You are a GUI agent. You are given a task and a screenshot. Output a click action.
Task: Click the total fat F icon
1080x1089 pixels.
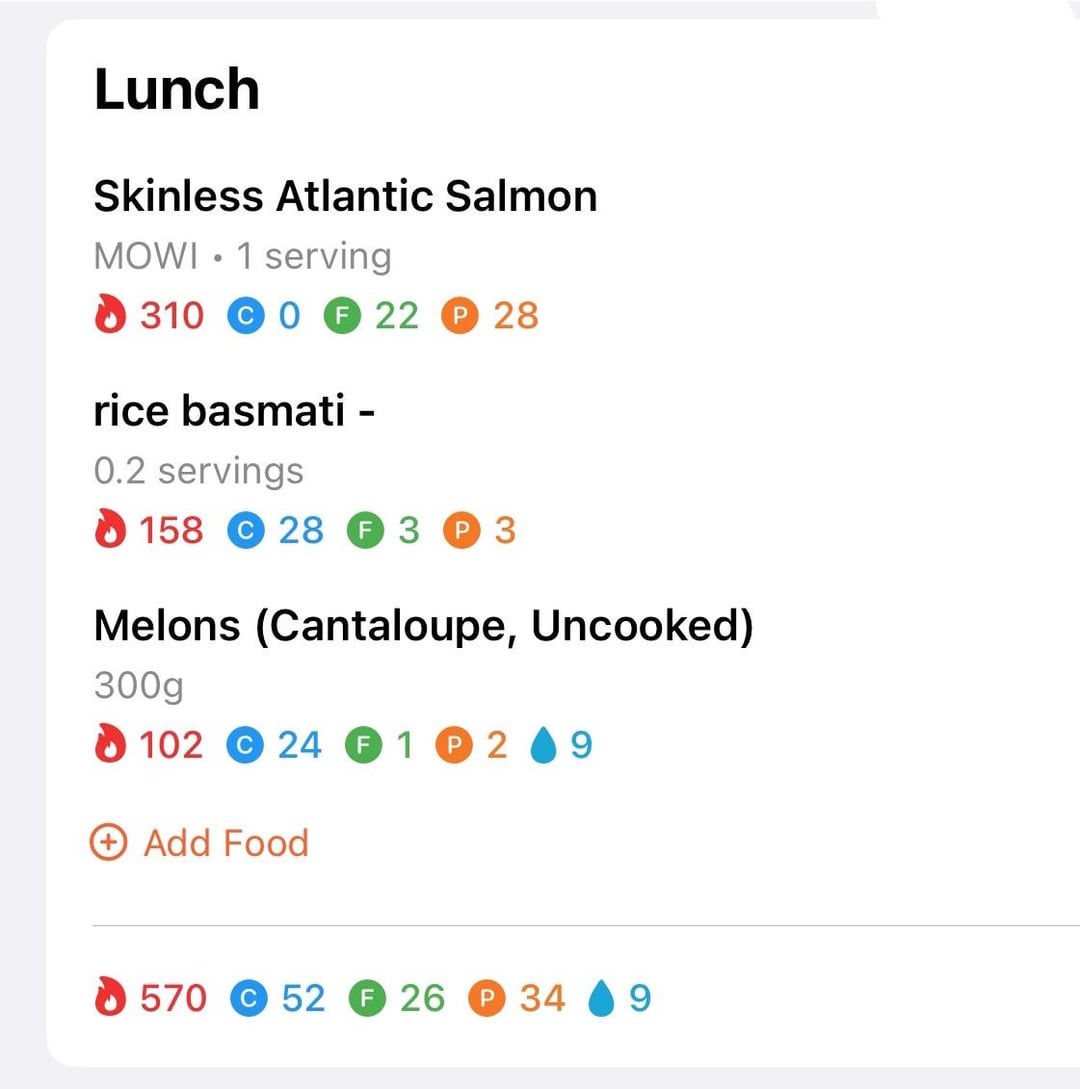(367, 998)
